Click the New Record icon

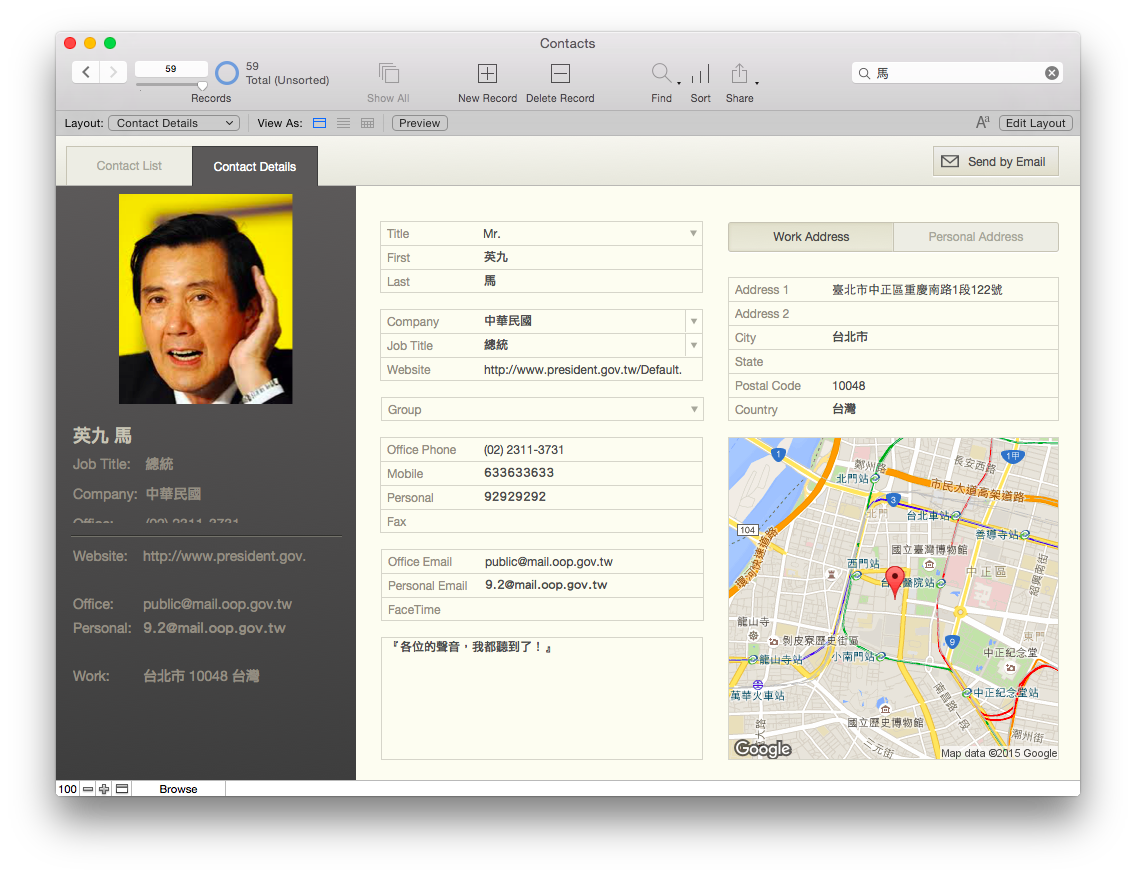click(x=487, y=74)
